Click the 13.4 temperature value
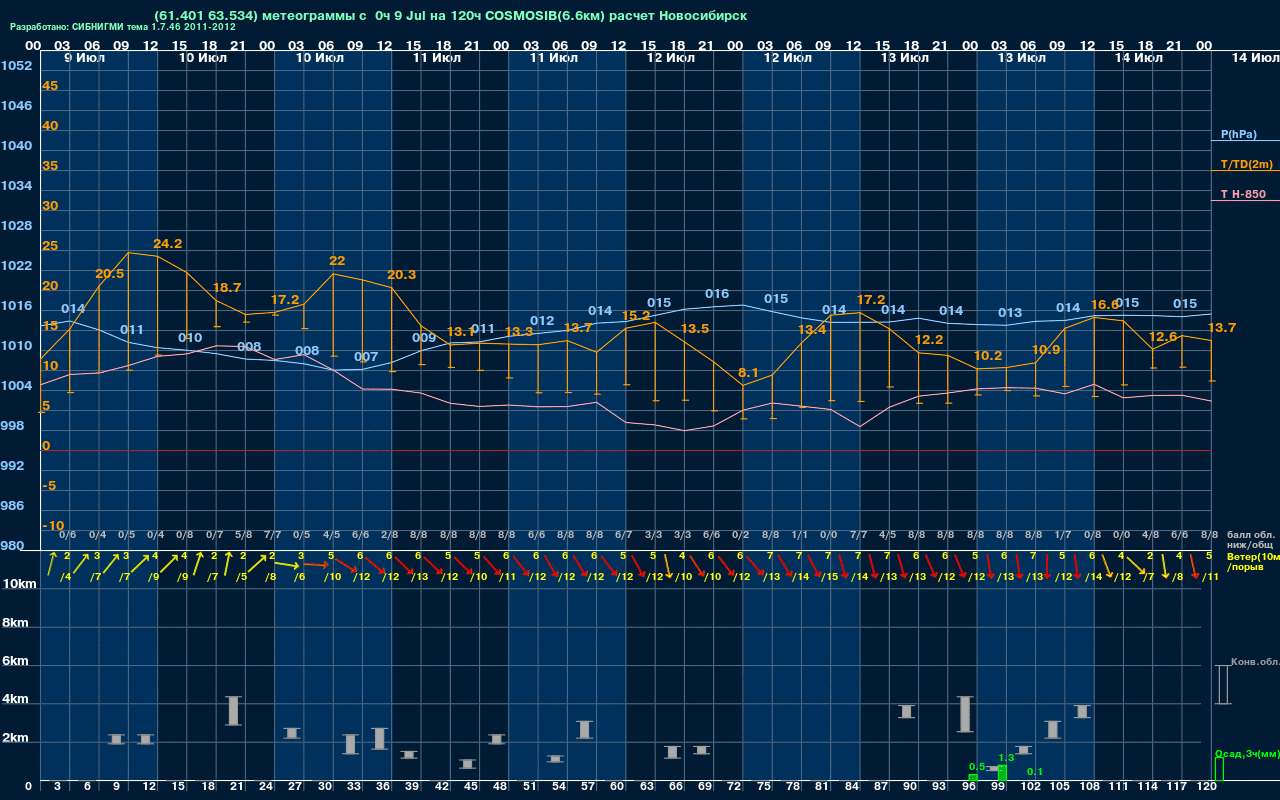1280x800 pixels. 812,330
